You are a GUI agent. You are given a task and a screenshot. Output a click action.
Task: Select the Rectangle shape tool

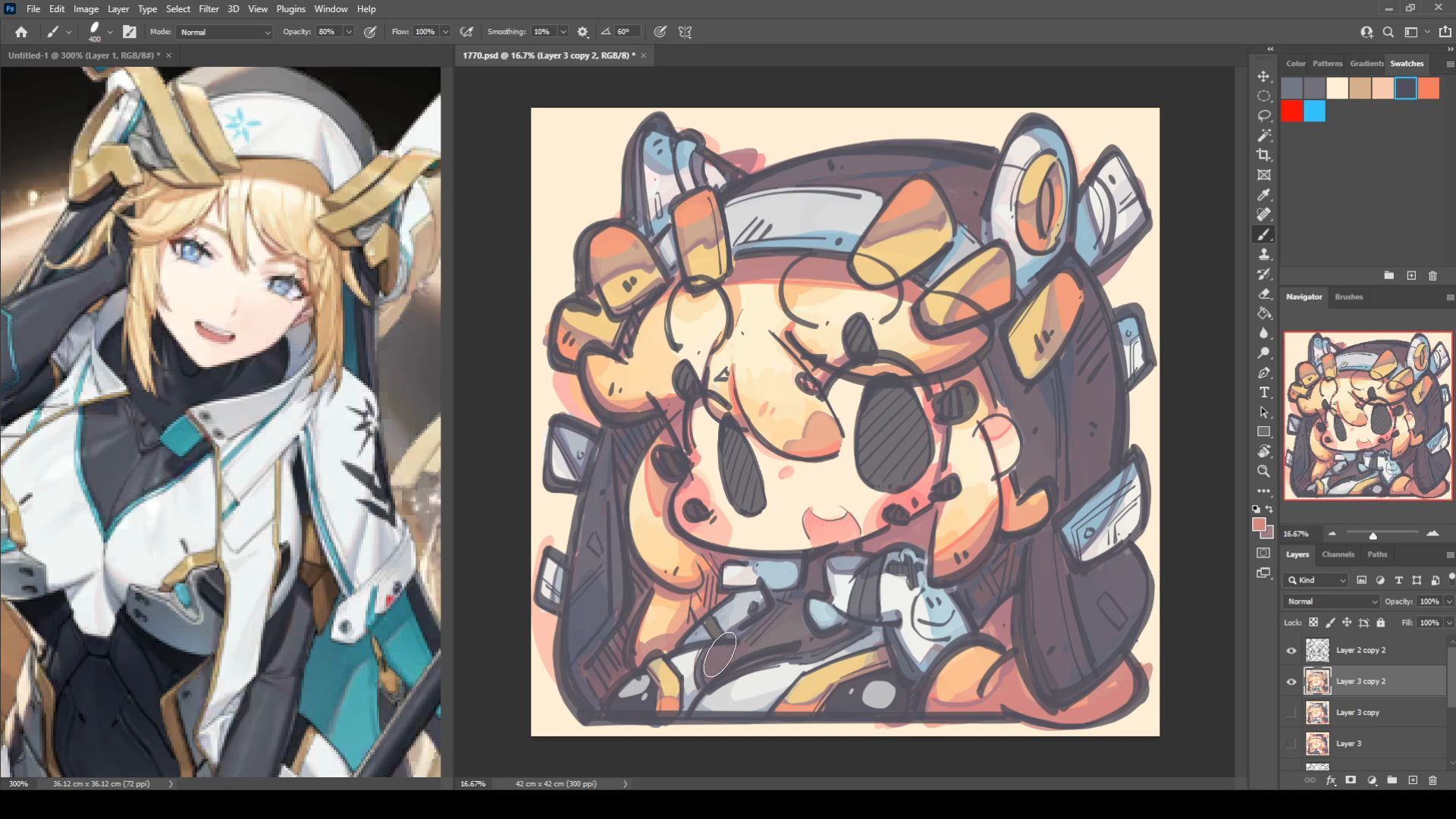tap(1263, 431)
